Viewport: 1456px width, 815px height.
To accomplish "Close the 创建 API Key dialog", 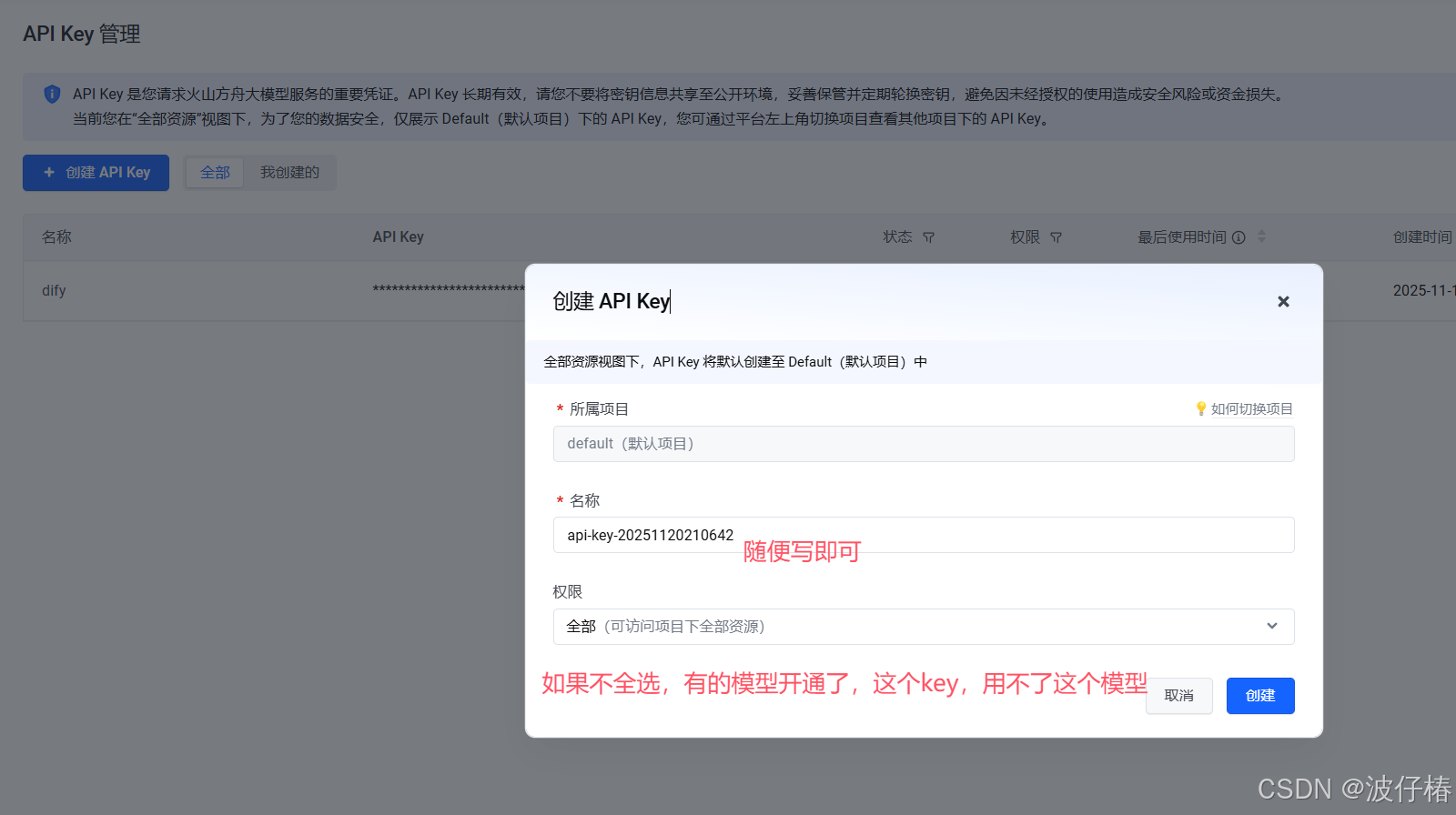I will pyautogui.click(x=1283, y=302).
